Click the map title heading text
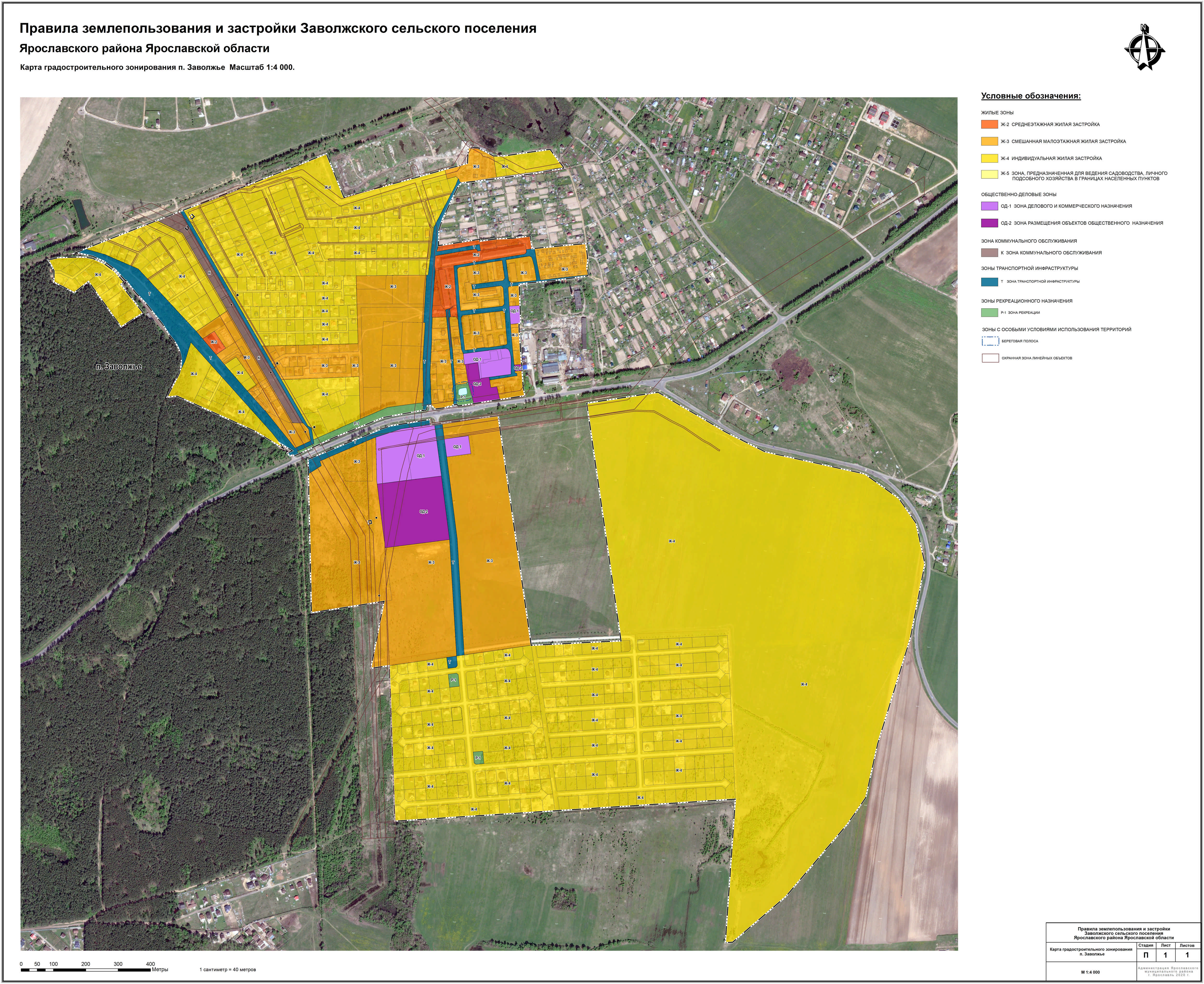 (x=278, y=28)
